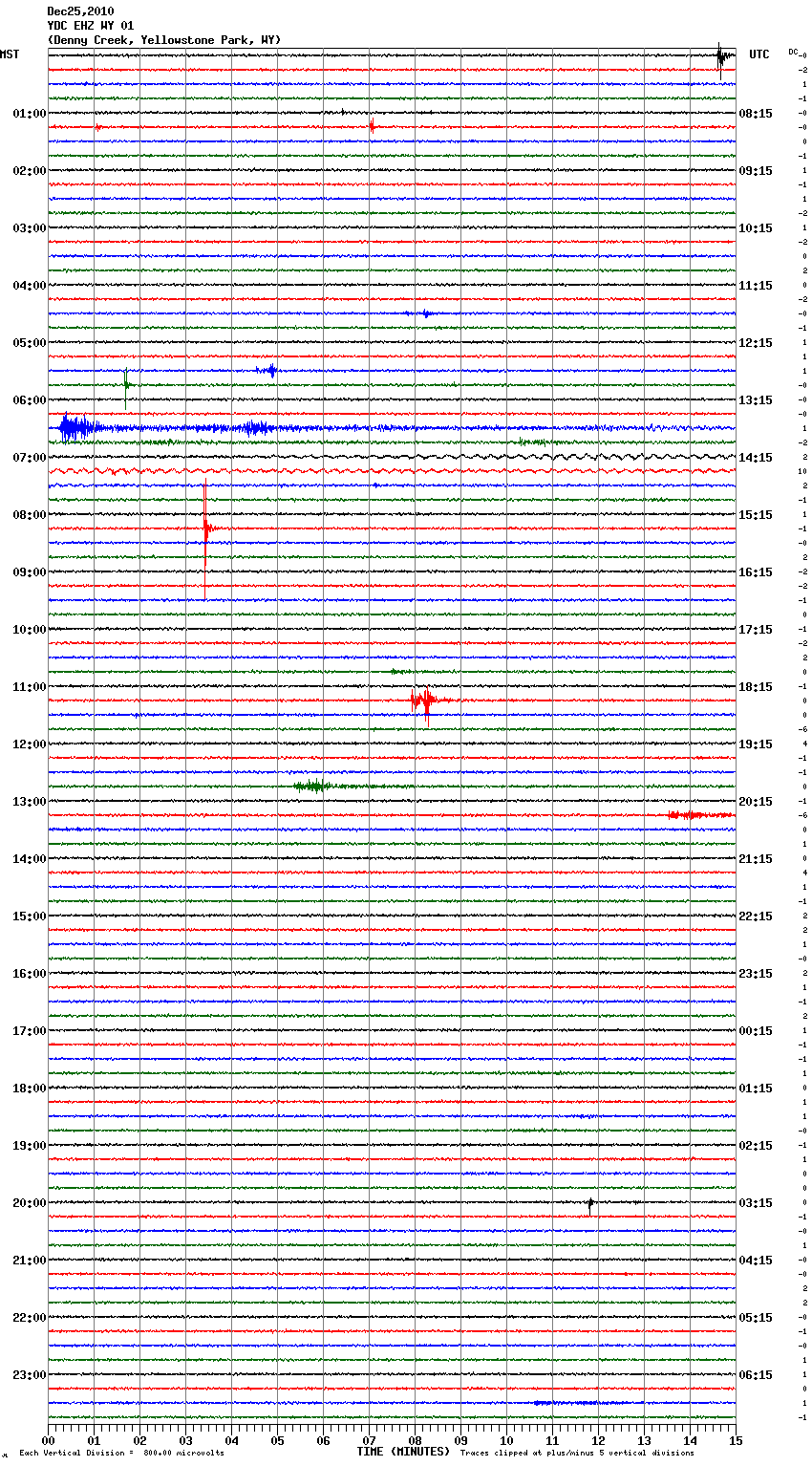The height and width of the screenshot is (1466, 812).
Task: Click the date label Dec25,2010
Action: (80, 11)
